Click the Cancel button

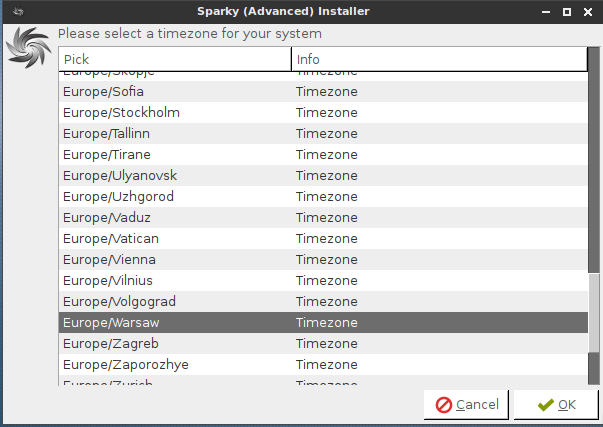[466, 405]
